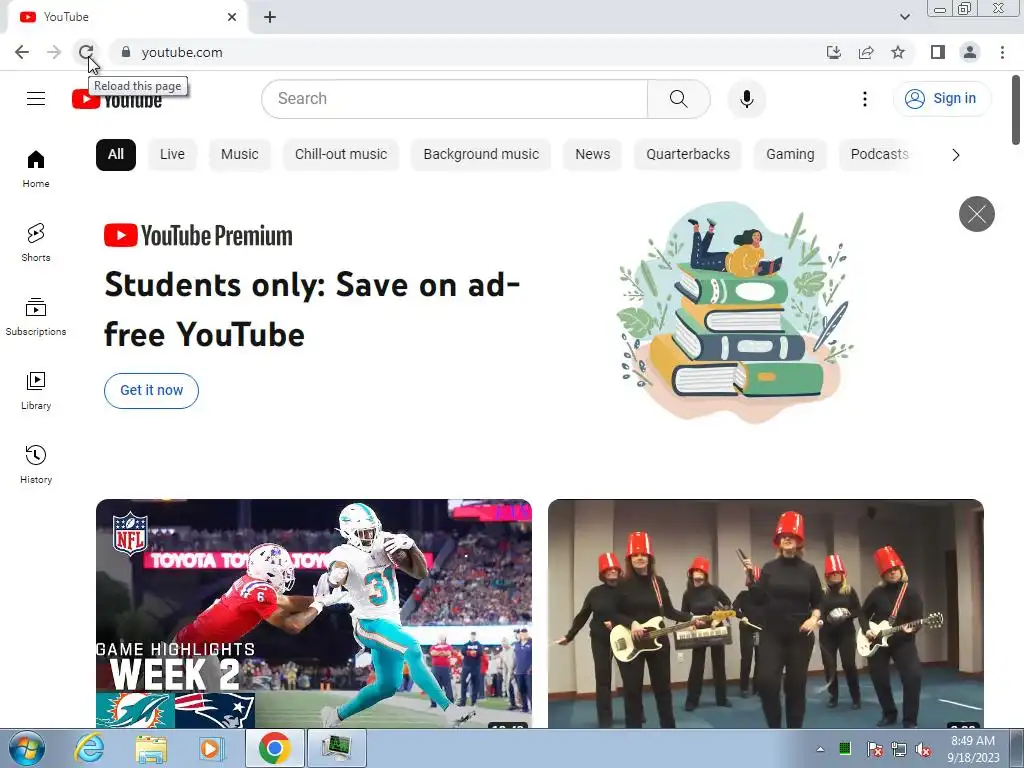Image resolution: width=1024 pixels, height=768 pixels.
Task: Reload this page icon
Action: click(86, 52)
